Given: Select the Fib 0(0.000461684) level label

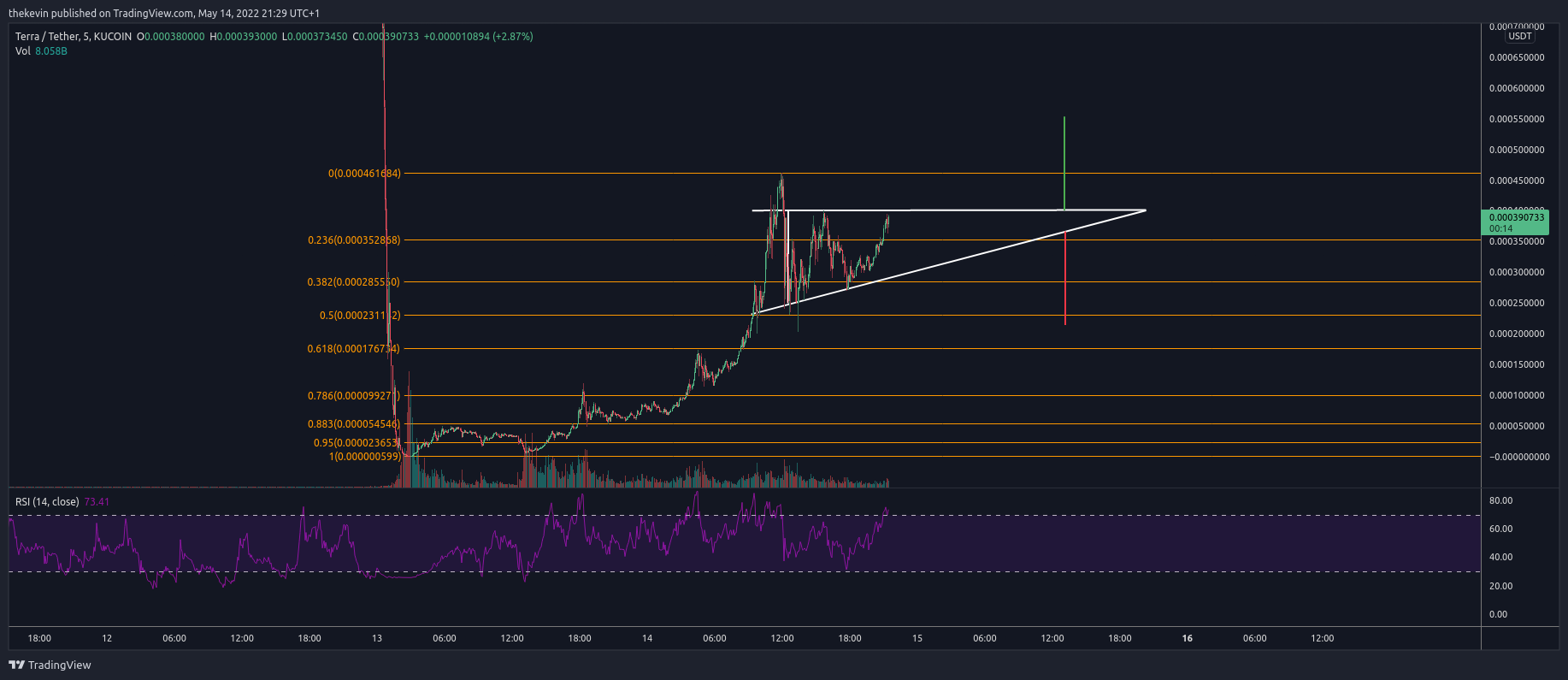Looking at the screenshot, I should coord(364,174).
